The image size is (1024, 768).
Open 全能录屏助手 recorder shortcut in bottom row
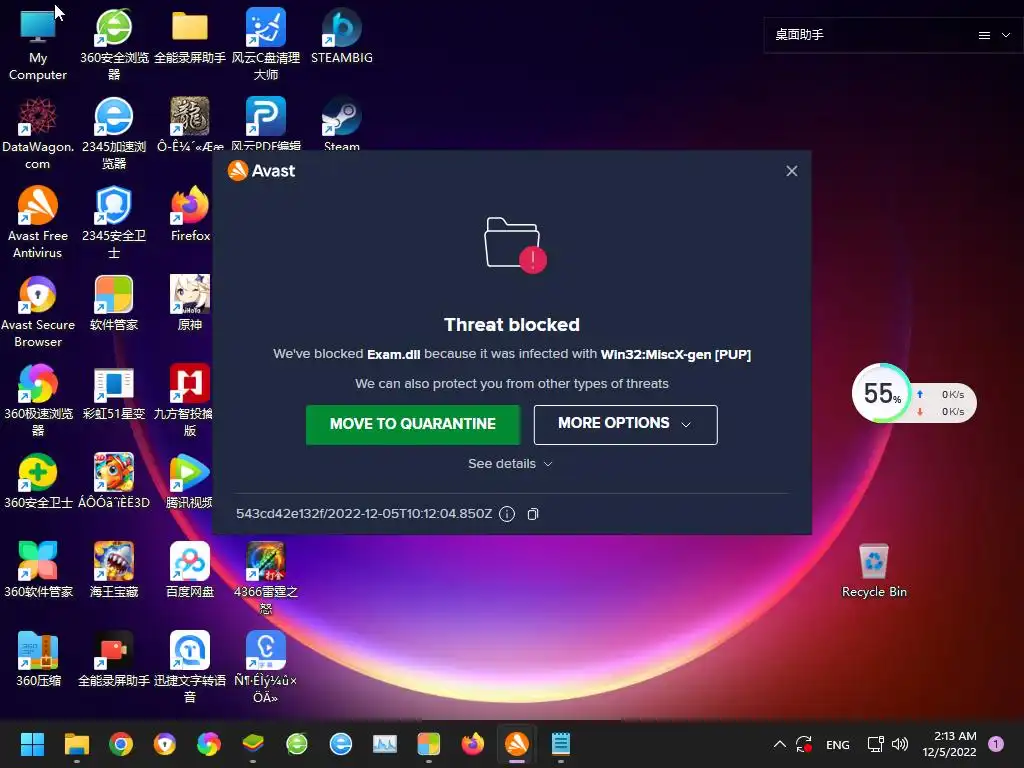[x=114, y=658]
